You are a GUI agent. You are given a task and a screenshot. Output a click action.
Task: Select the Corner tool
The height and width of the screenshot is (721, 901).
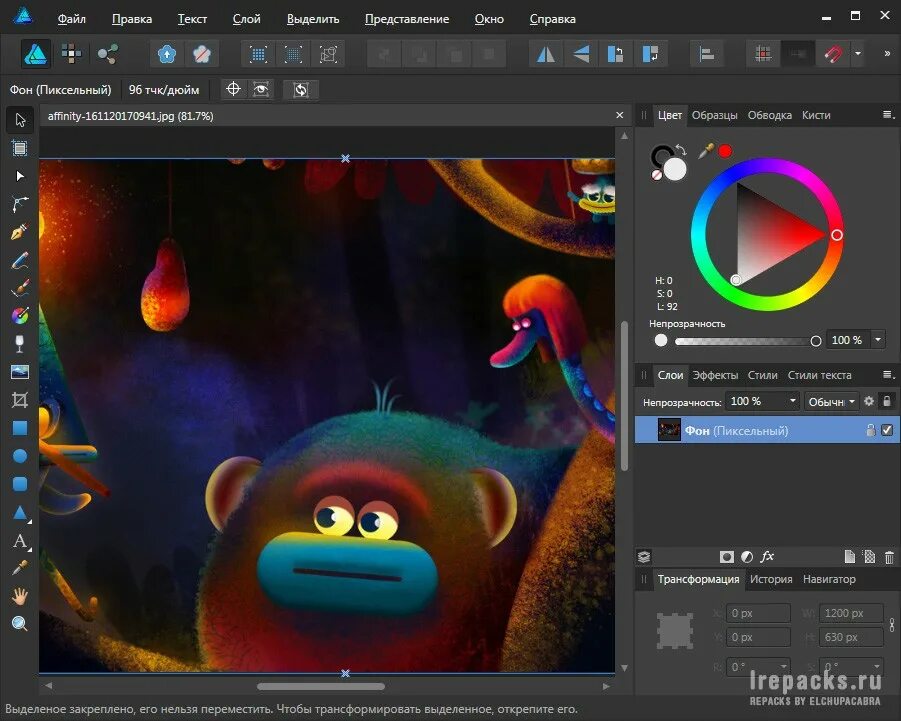tap(20, 204)
